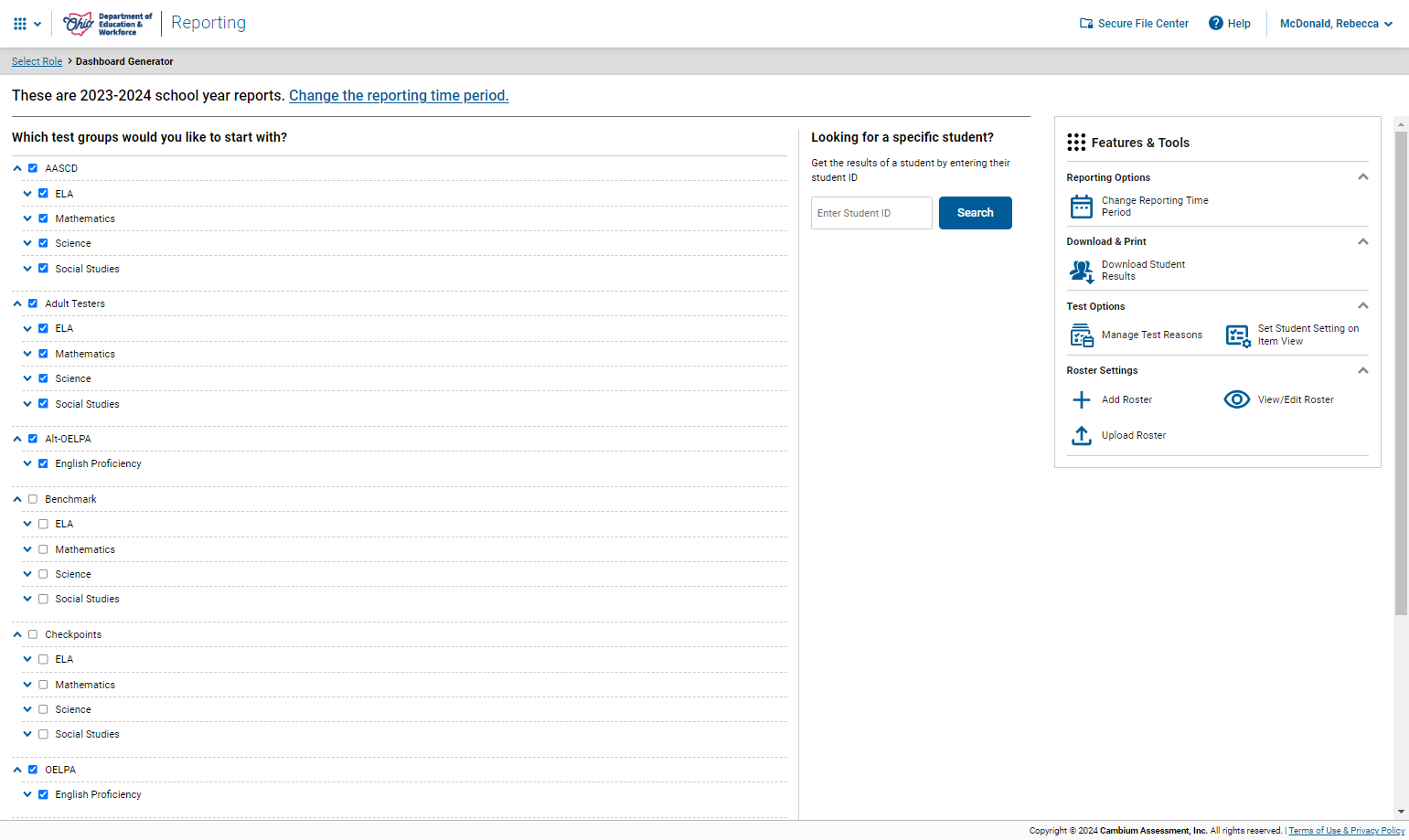
Task: Click the Benchmark Social Studies label
Action: click(87, 600)
